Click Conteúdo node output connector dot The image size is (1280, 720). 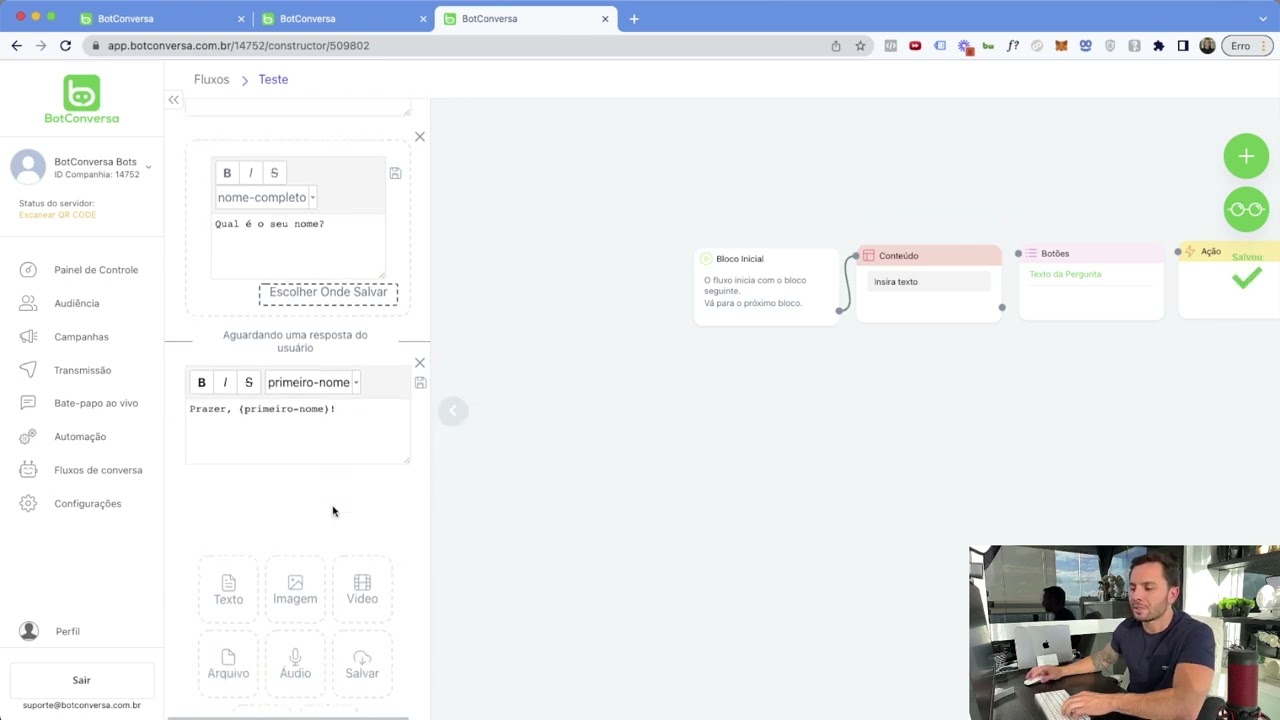tap(1002, 307)
